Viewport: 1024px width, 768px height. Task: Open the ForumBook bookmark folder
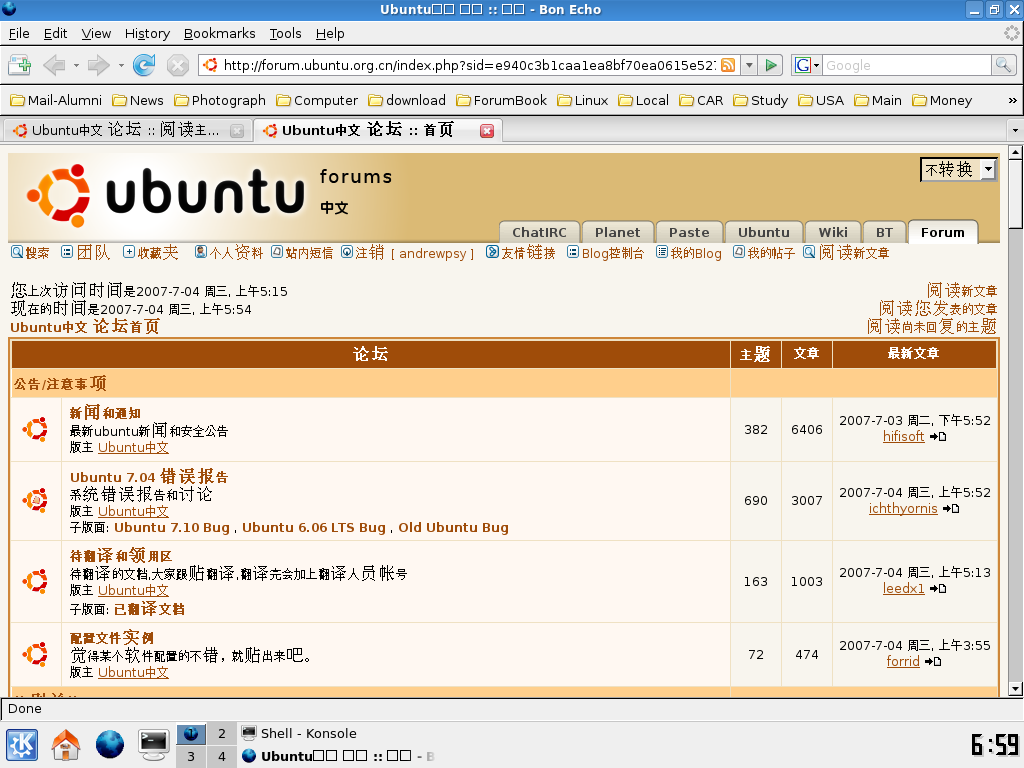(502, 101)
